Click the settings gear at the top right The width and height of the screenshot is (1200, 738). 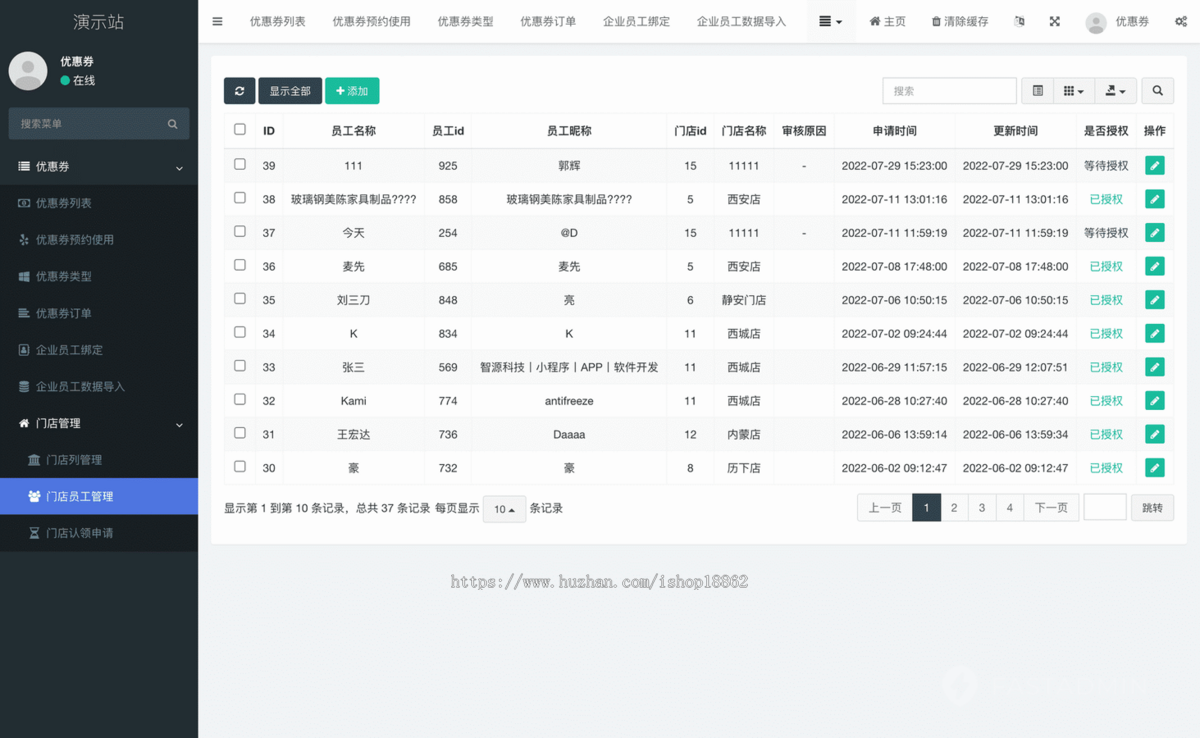tap(1179, 20)
